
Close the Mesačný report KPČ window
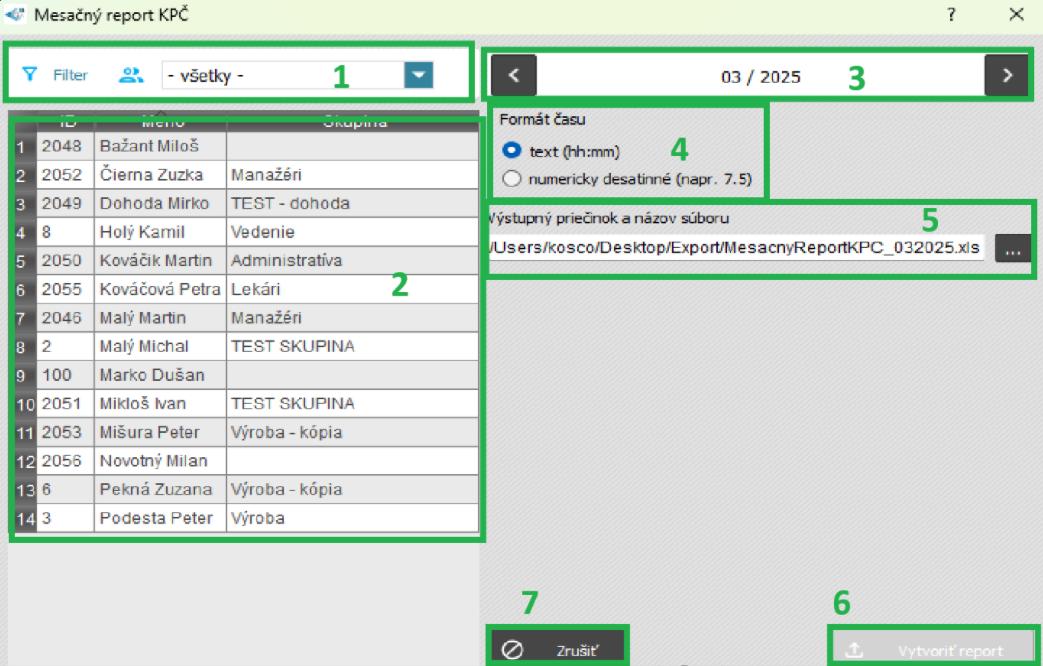coord(1016,15)
